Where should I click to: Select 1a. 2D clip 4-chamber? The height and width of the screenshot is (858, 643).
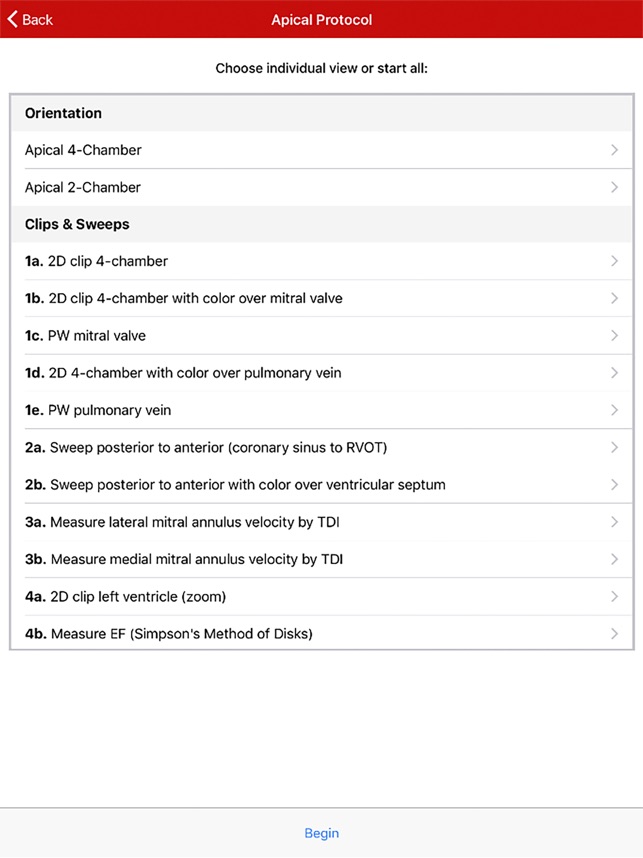click(x=96, y=261)
